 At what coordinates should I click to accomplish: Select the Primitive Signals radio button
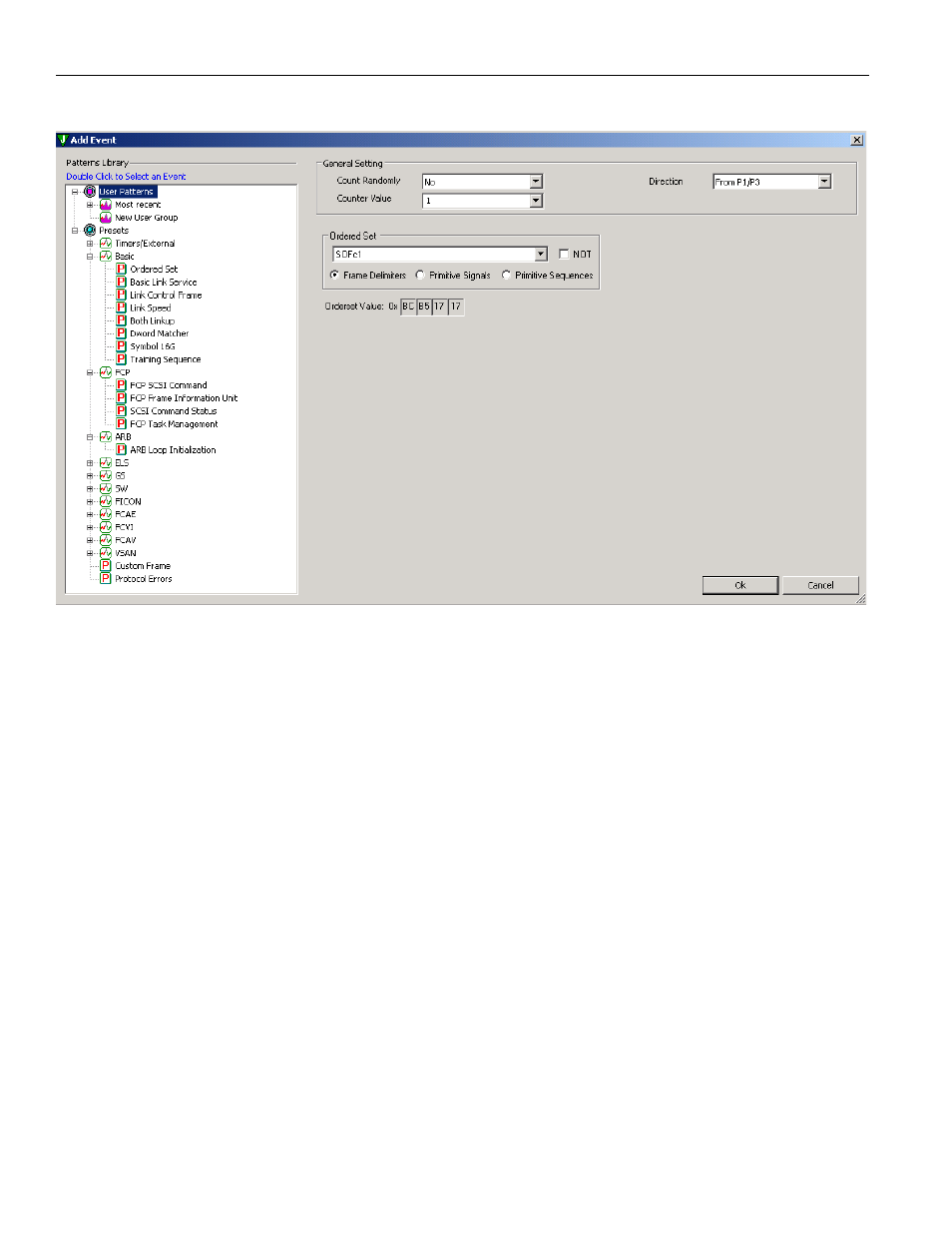(x=420, y=276)
